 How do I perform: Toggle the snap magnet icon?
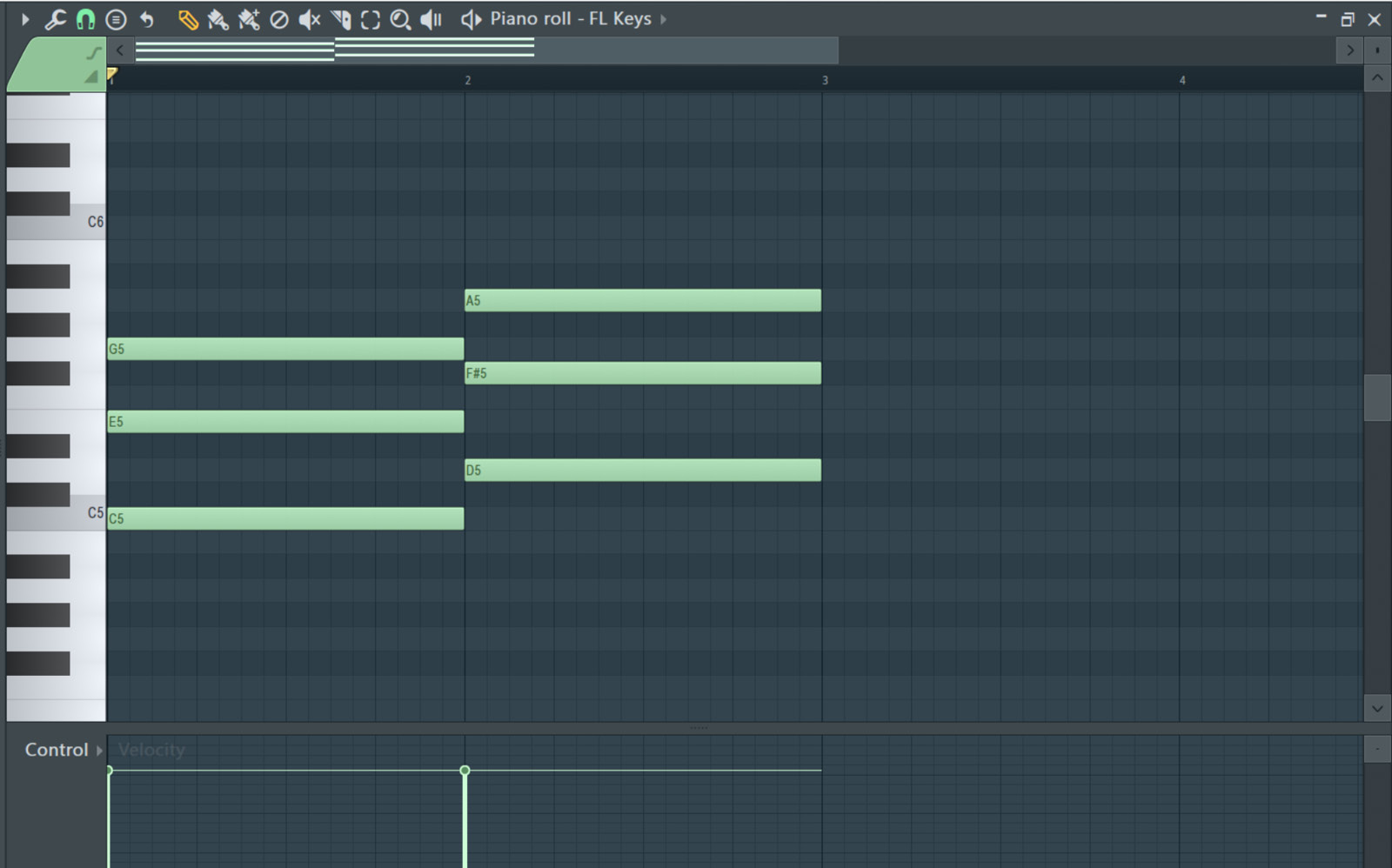85,19
